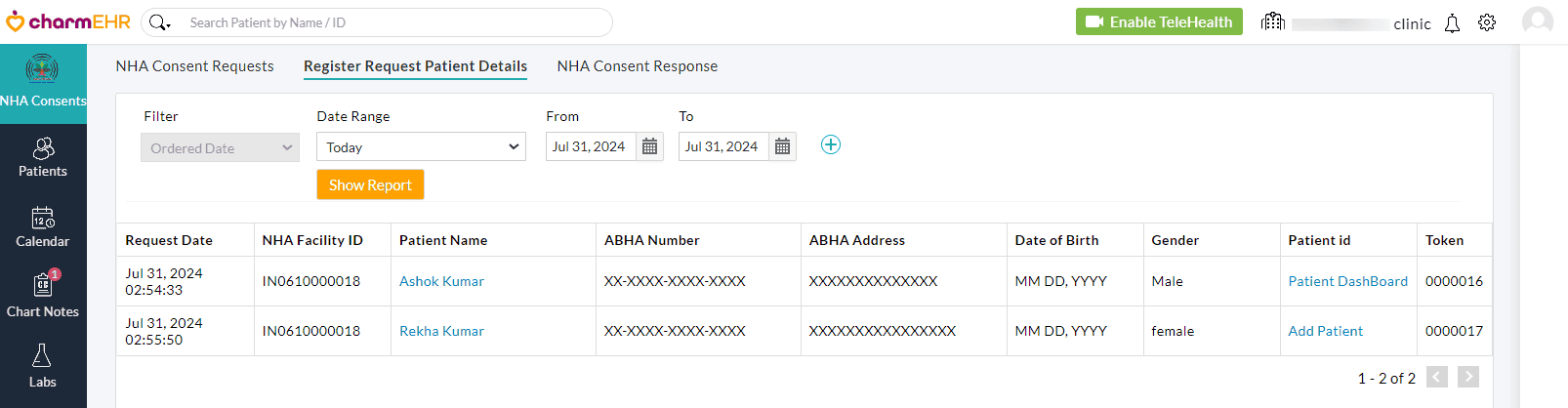Open patient Rekha Kumar
Viewport: 1568px width, 408px height.
441,331
